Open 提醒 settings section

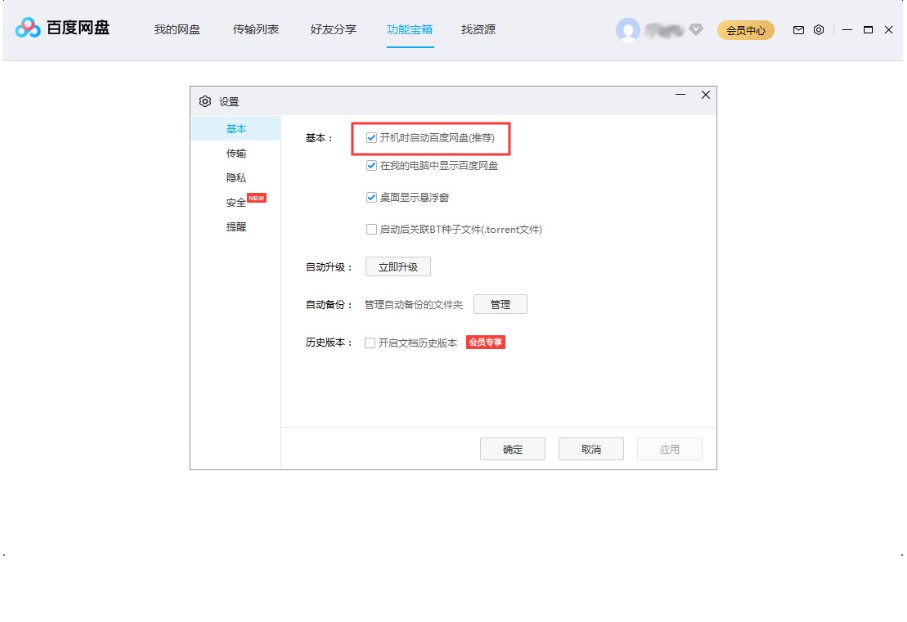tap(236, 227)
